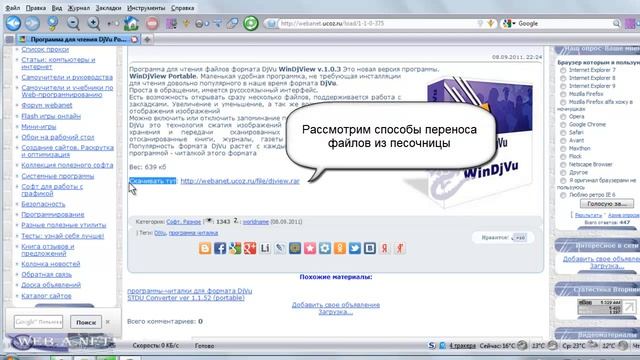Select Opera poll option
This screenshot has height=360, width=640.
click(x=563, y=117)
